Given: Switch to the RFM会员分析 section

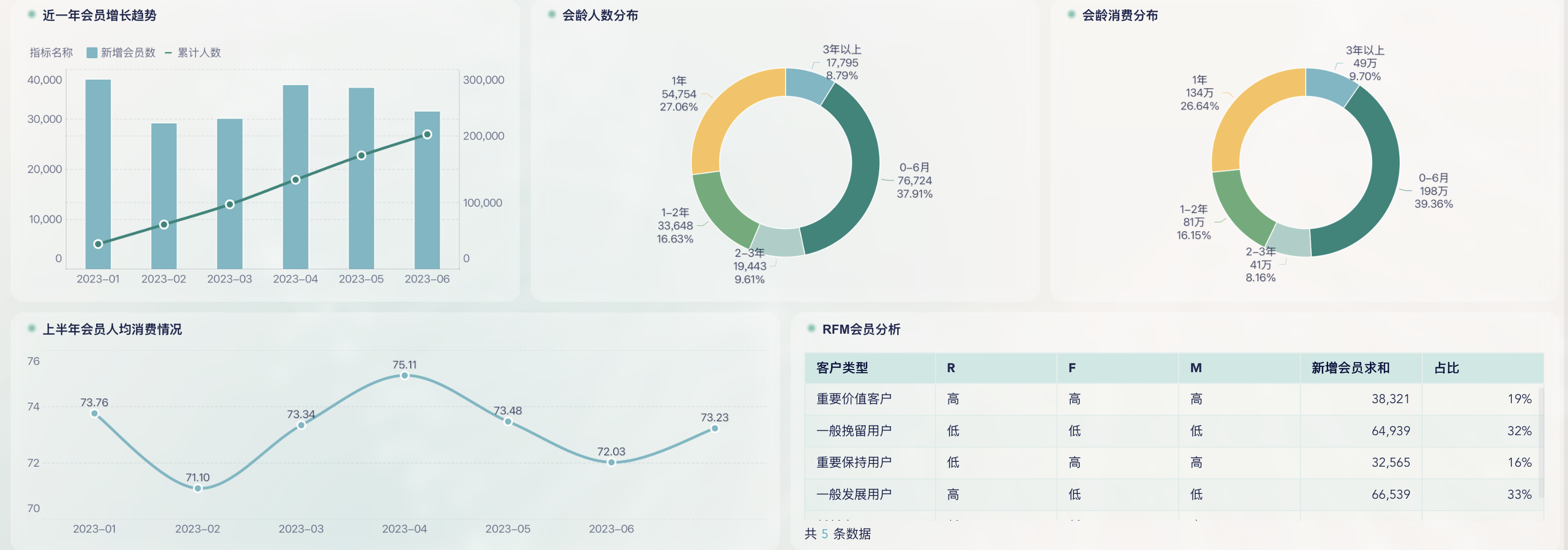Looking at the screenshot, I should click(858, 330).
